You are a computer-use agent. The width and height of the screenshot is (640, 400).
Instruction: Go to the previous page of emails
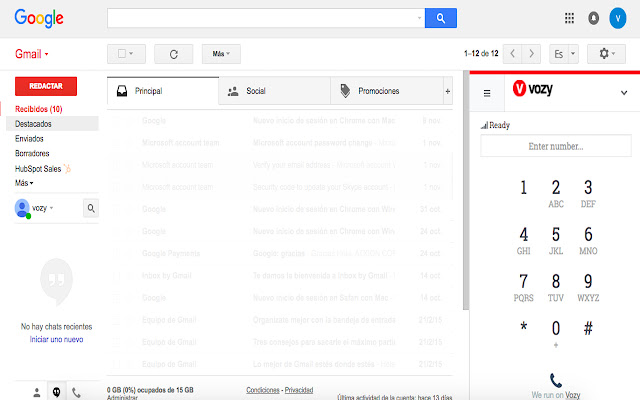513,53
